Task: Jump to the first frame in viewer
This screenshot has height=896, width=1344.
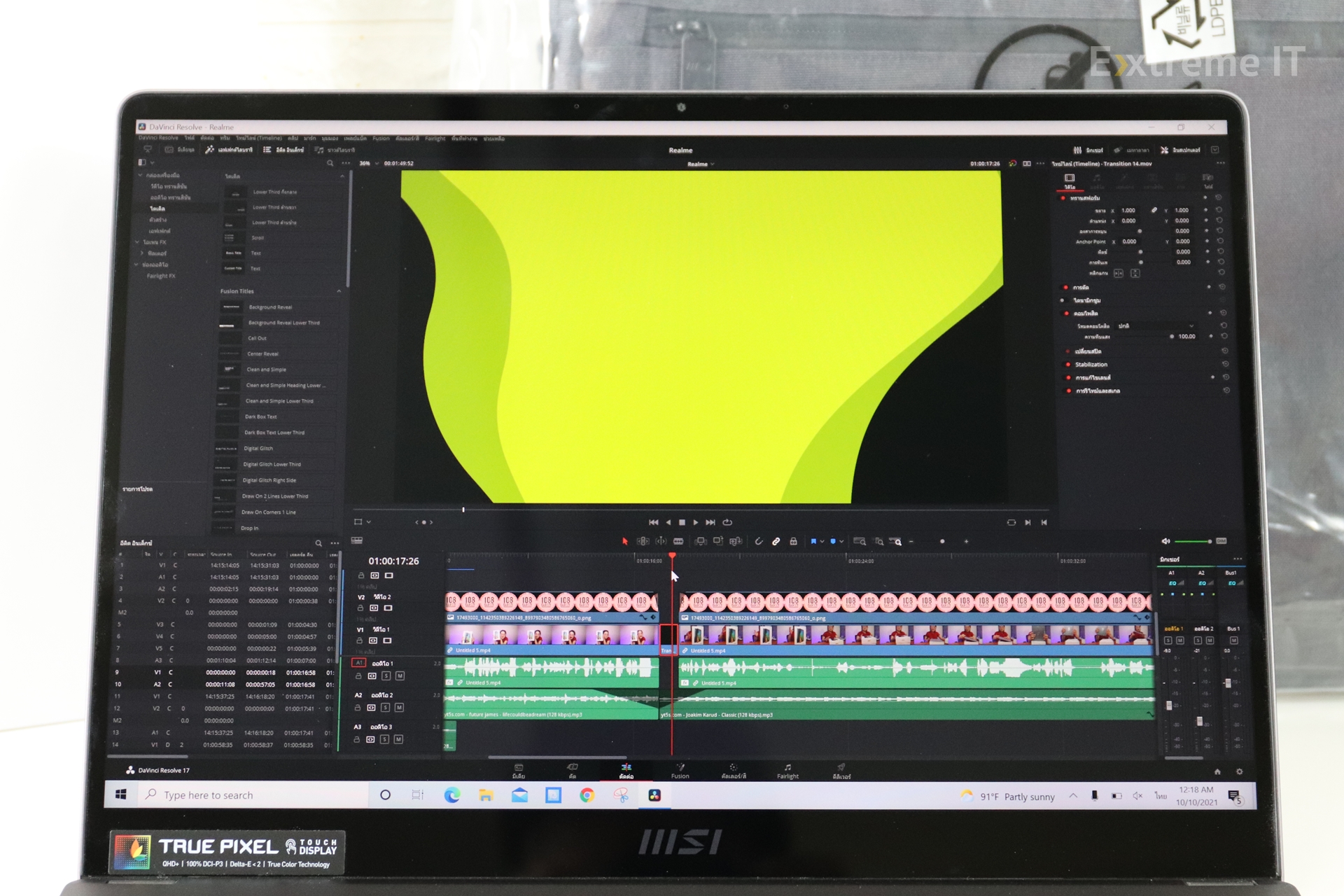Action: (654, 522)
